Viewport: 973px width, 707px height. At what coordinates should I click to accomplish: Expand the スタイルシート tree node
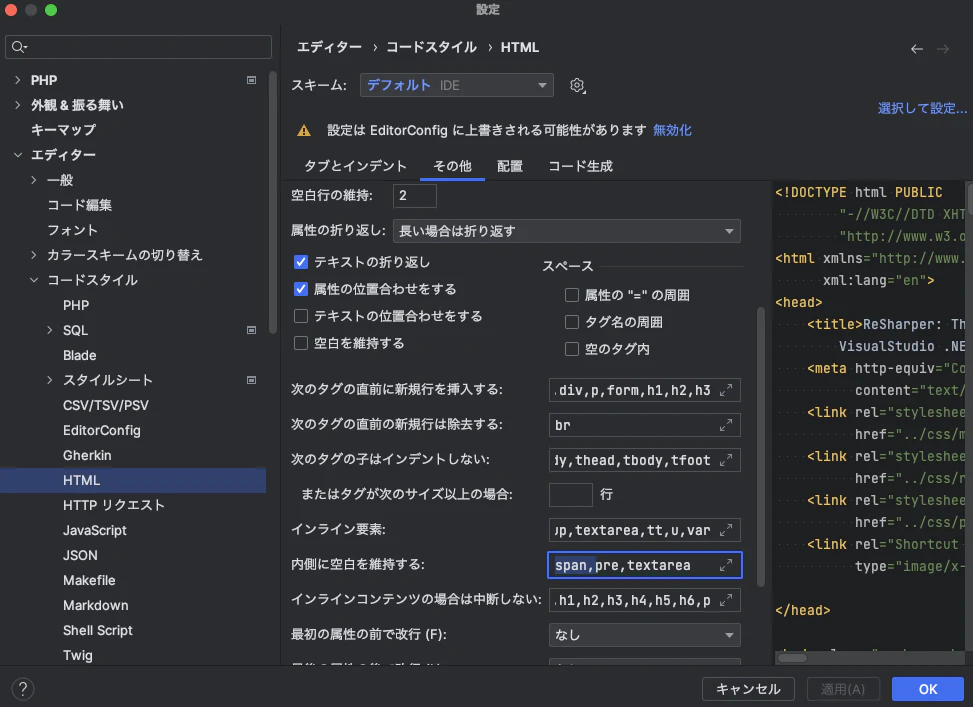[50, 380]
